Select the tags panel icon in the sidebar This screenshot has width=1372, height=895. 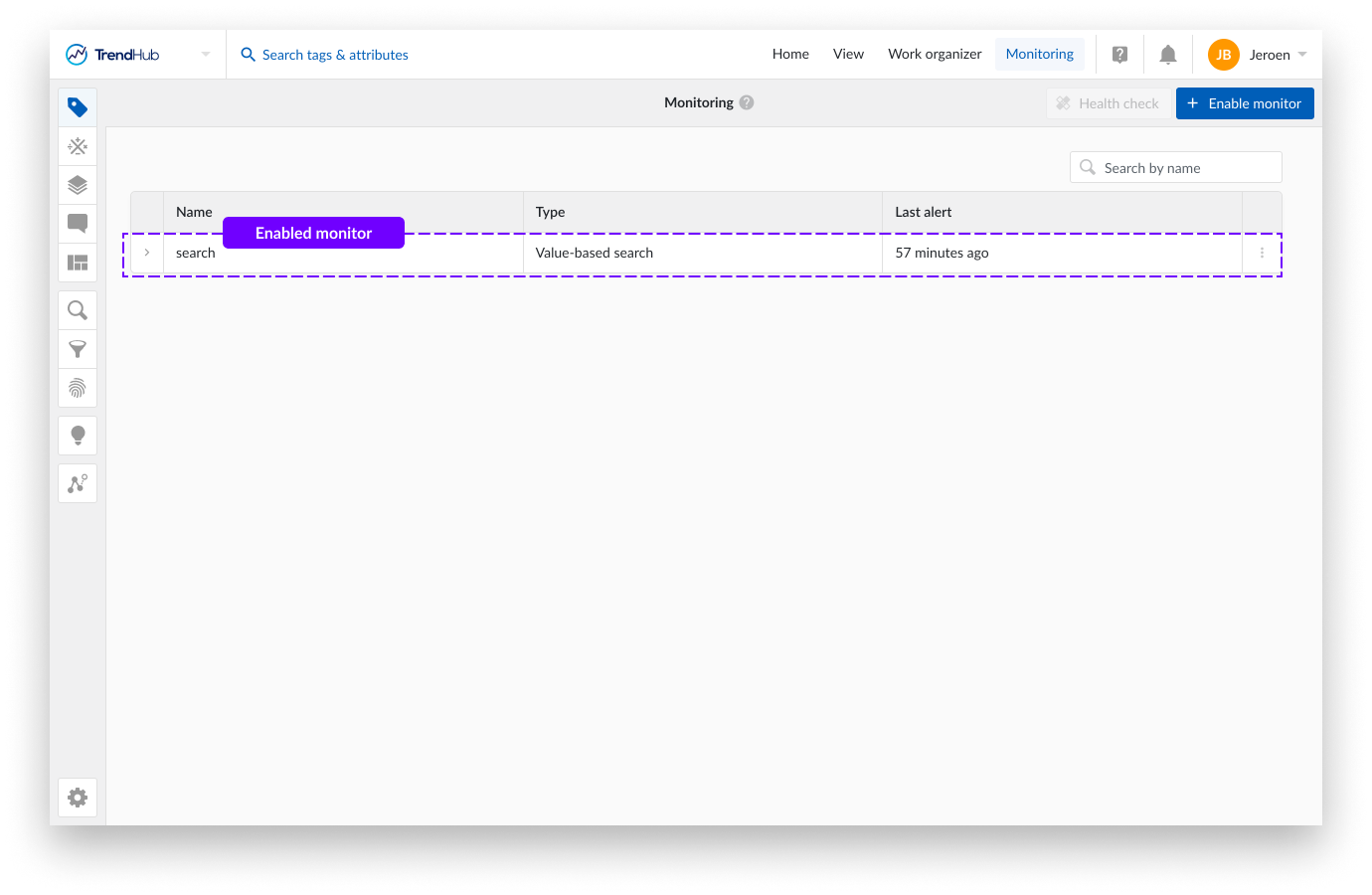(x=78, y=106)
